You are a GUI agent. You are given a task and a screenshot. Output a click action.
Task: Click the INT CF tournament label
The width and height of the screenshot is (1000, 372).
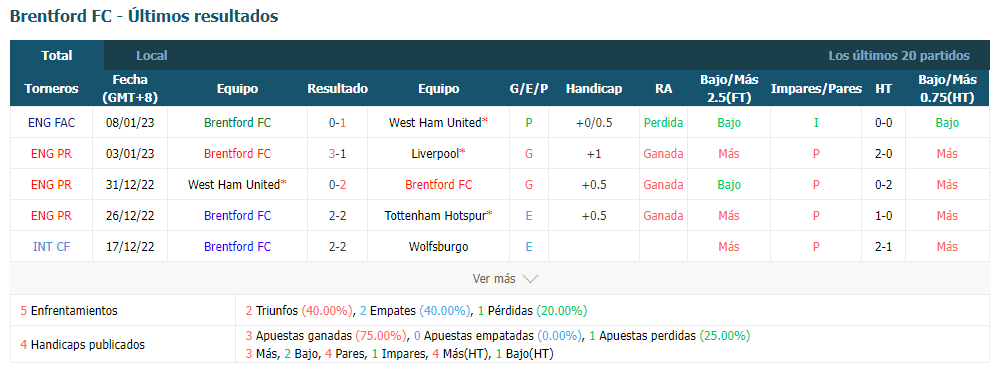52,246
